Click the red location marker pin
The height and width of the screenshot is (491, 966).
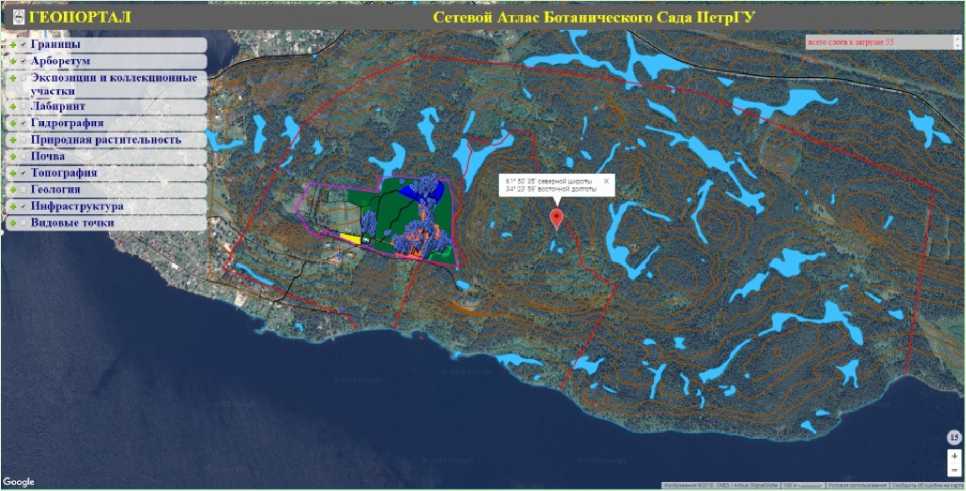(556, 219)
